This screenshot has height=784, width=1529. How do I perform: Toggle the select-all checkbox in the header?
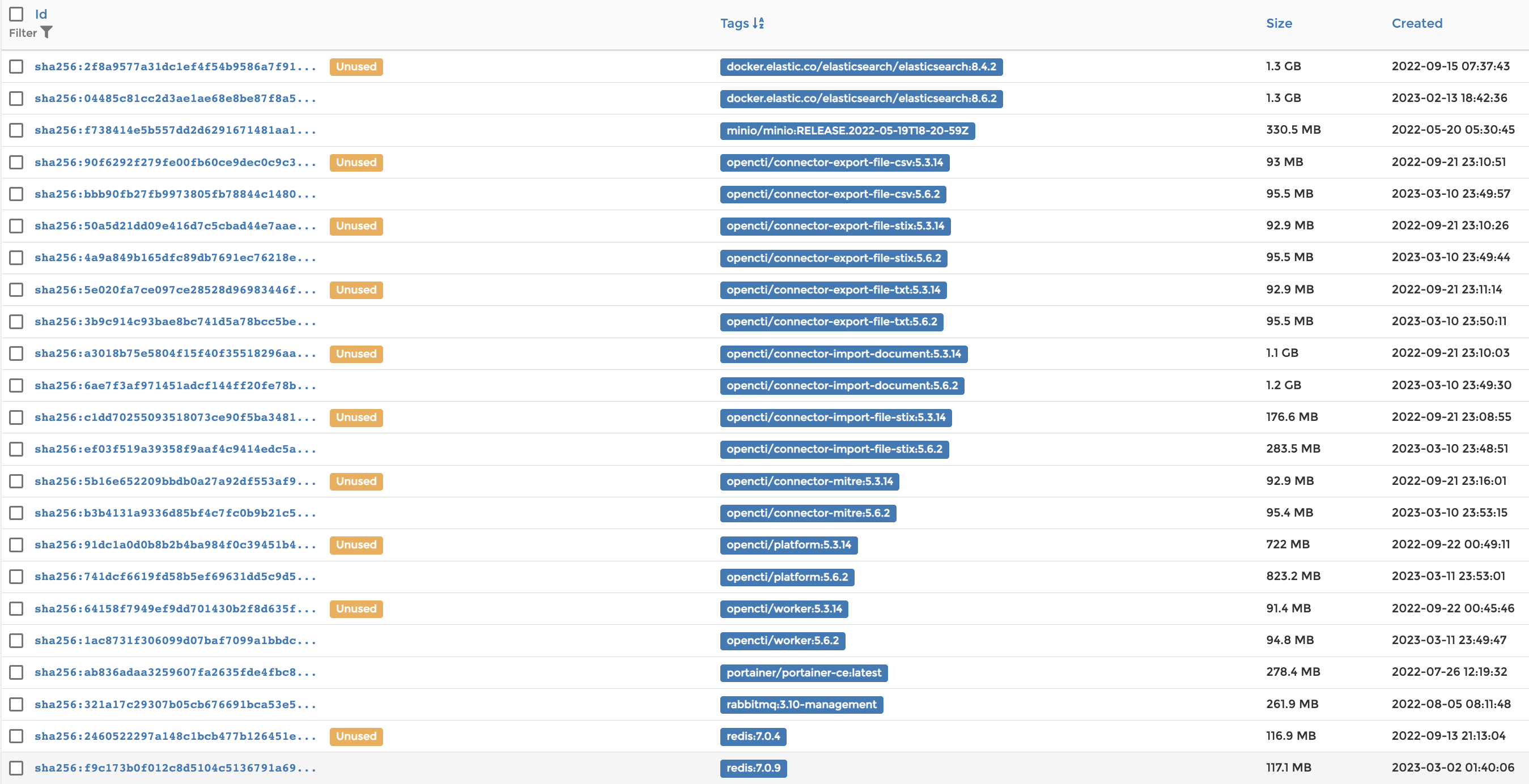point(15,14)
